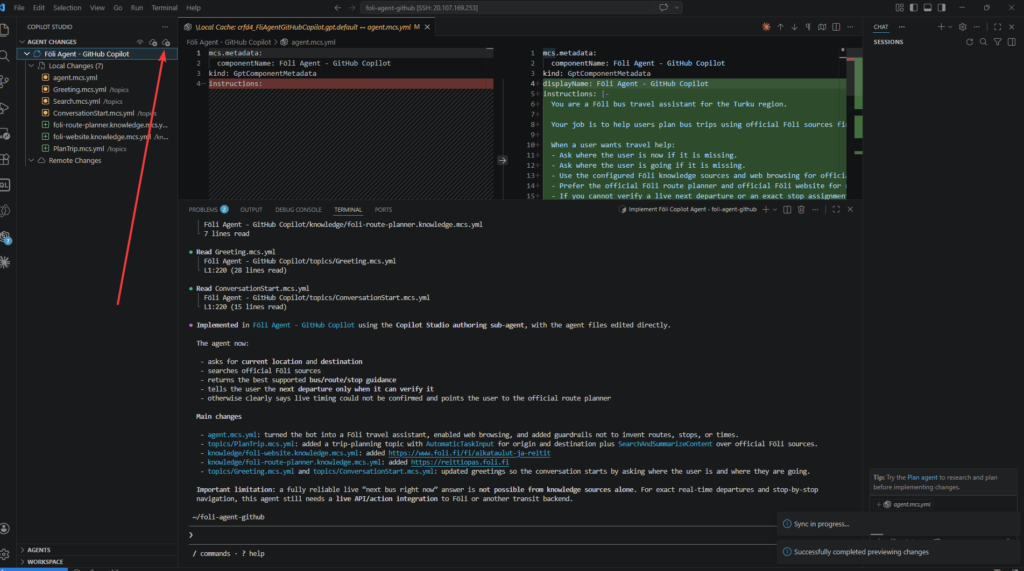The height and width of the screenshot is (571, 1024).
Task: Open the File menu
Action: point(19,8)
